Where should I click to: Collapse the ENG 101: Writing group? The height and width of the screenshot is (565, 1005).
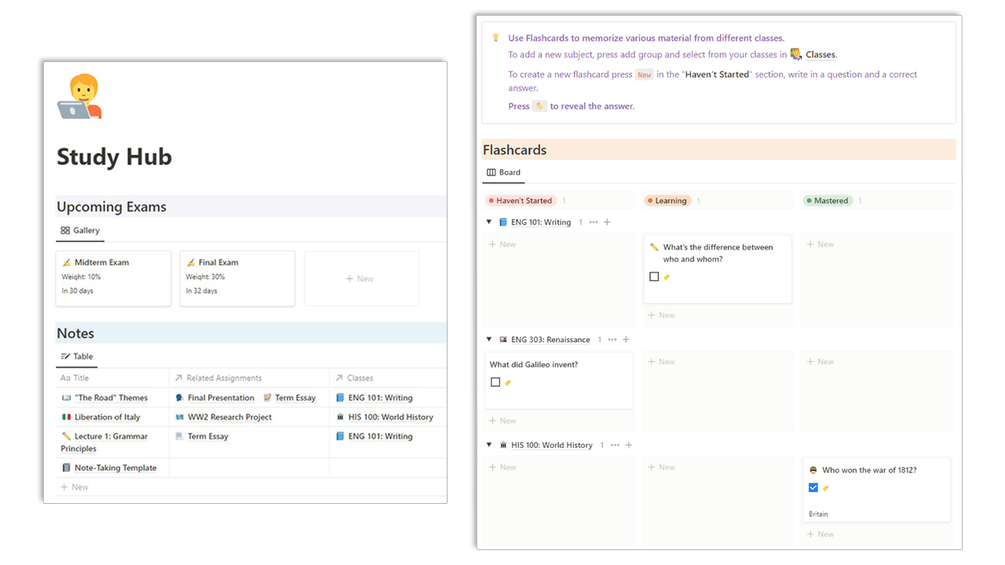[x=489, y=222]
